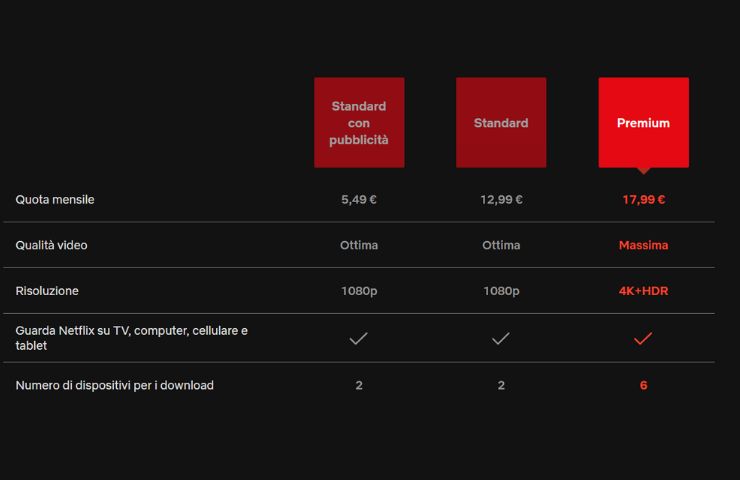Image resolution: width=740 pixels, height=480 pixels.
Task: Select the Standard plan tile
Action: [x=501, y=123]
